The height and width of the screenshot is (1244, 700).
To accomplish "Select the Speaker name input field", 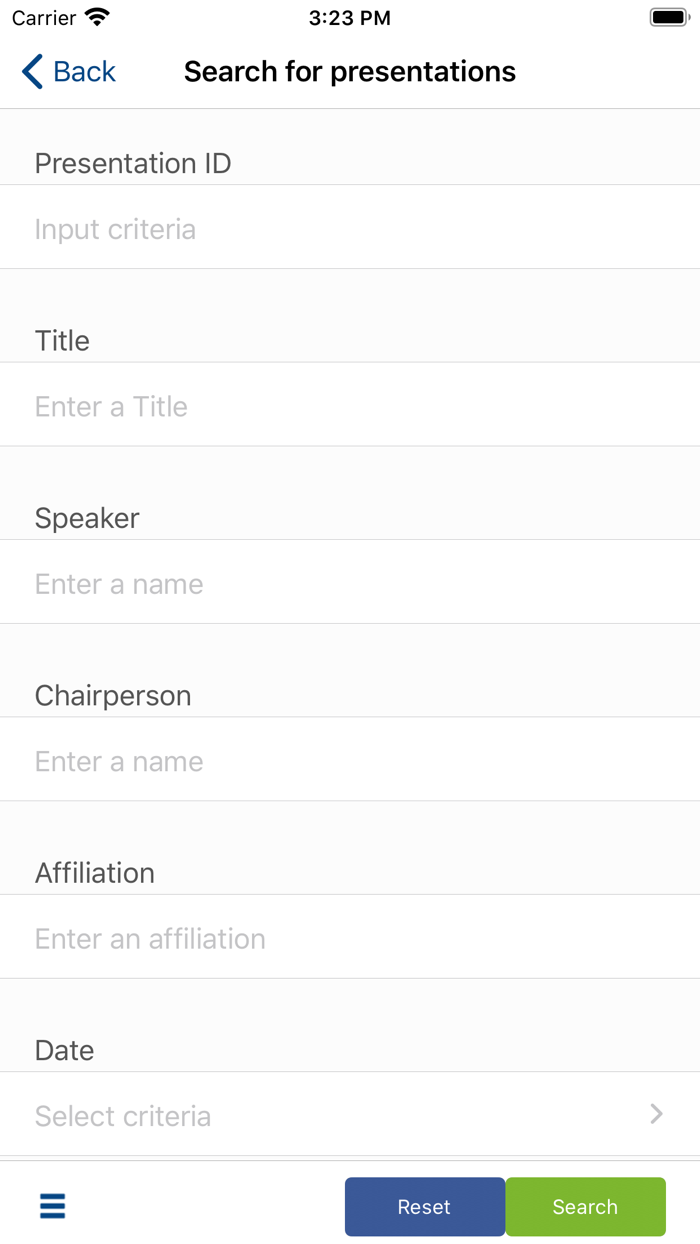I will (x=350, y=584).
